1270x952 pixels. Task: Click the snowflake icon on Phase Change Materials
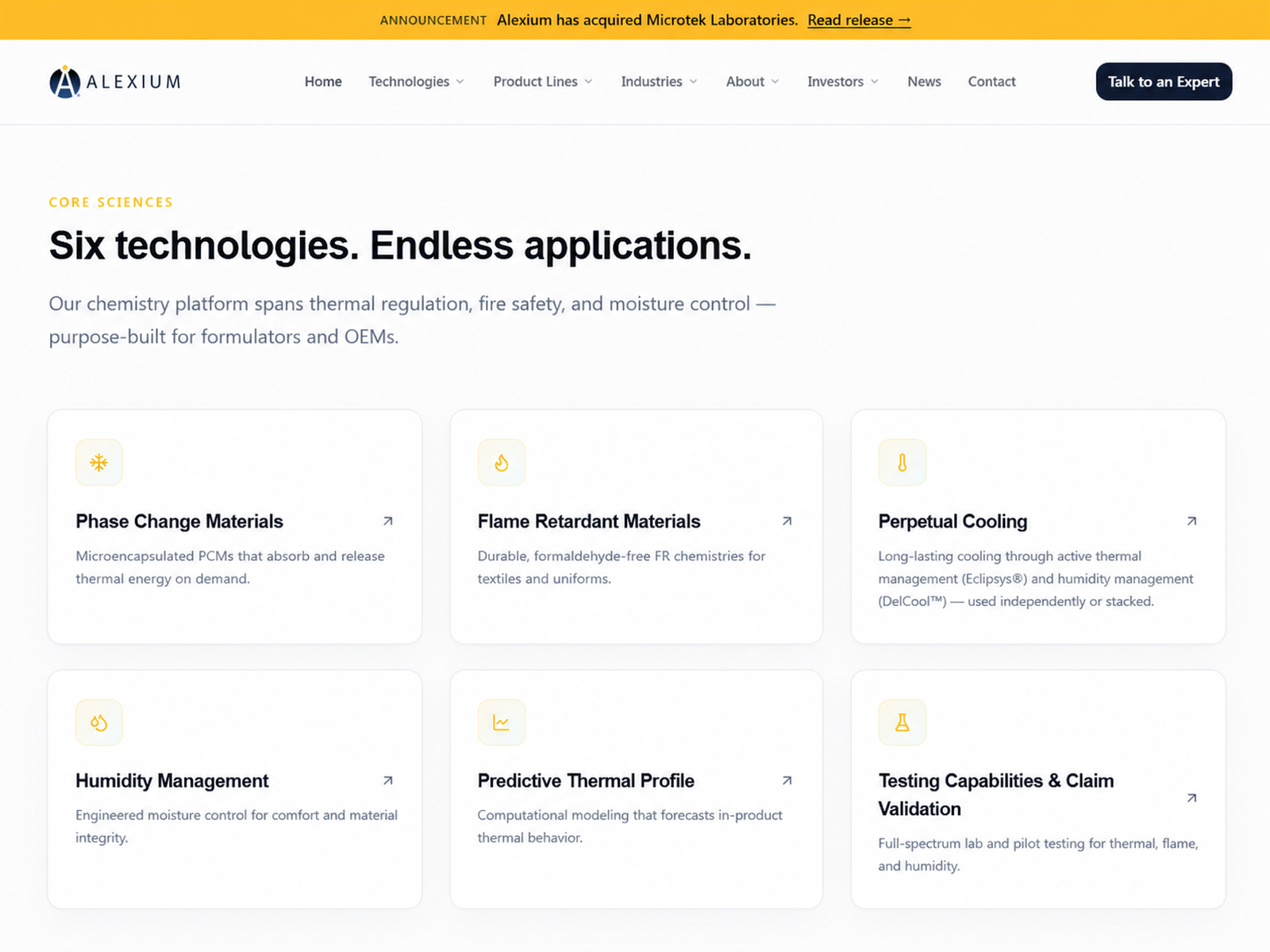tap(99, 463)
